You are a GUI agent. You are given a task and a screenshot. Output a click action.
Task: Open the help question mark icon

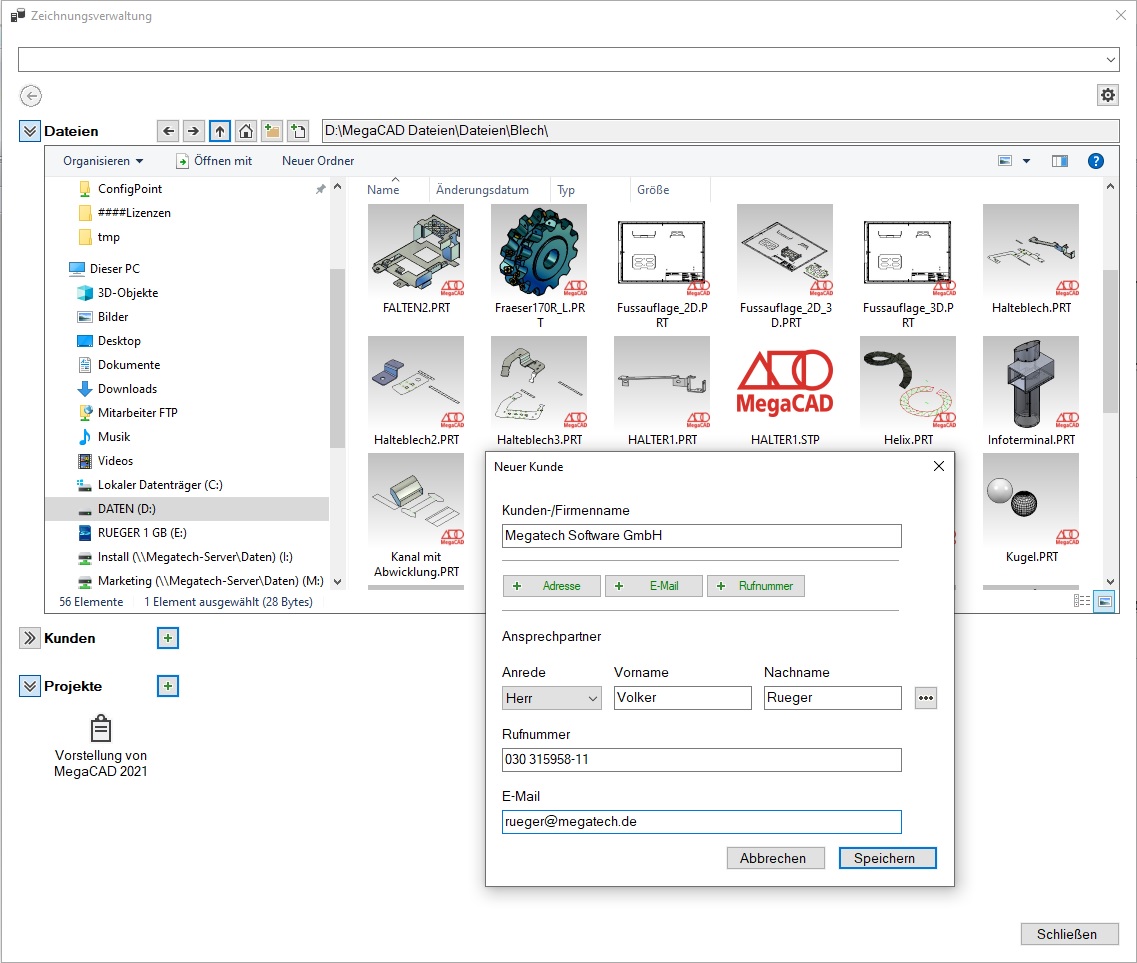click(x=1095, y=161)
